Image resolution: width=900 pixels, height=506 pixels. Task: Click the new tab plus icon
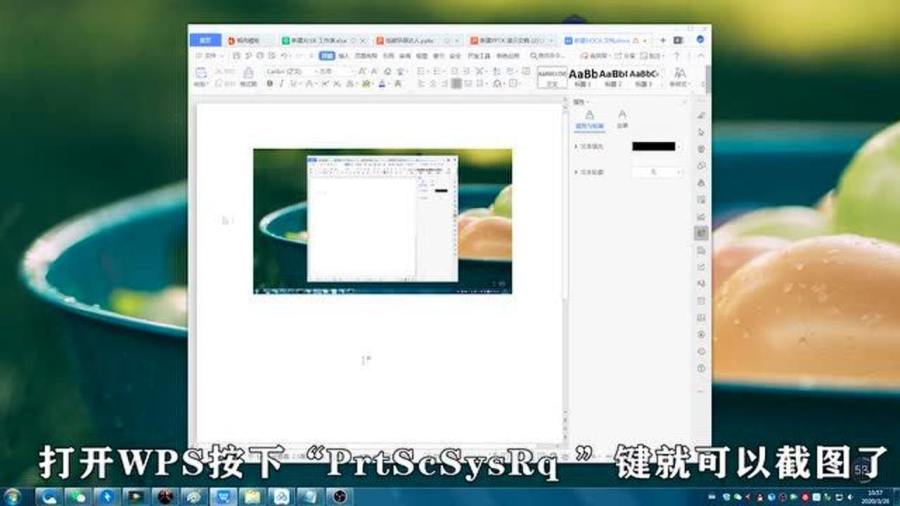pos(662,40)
